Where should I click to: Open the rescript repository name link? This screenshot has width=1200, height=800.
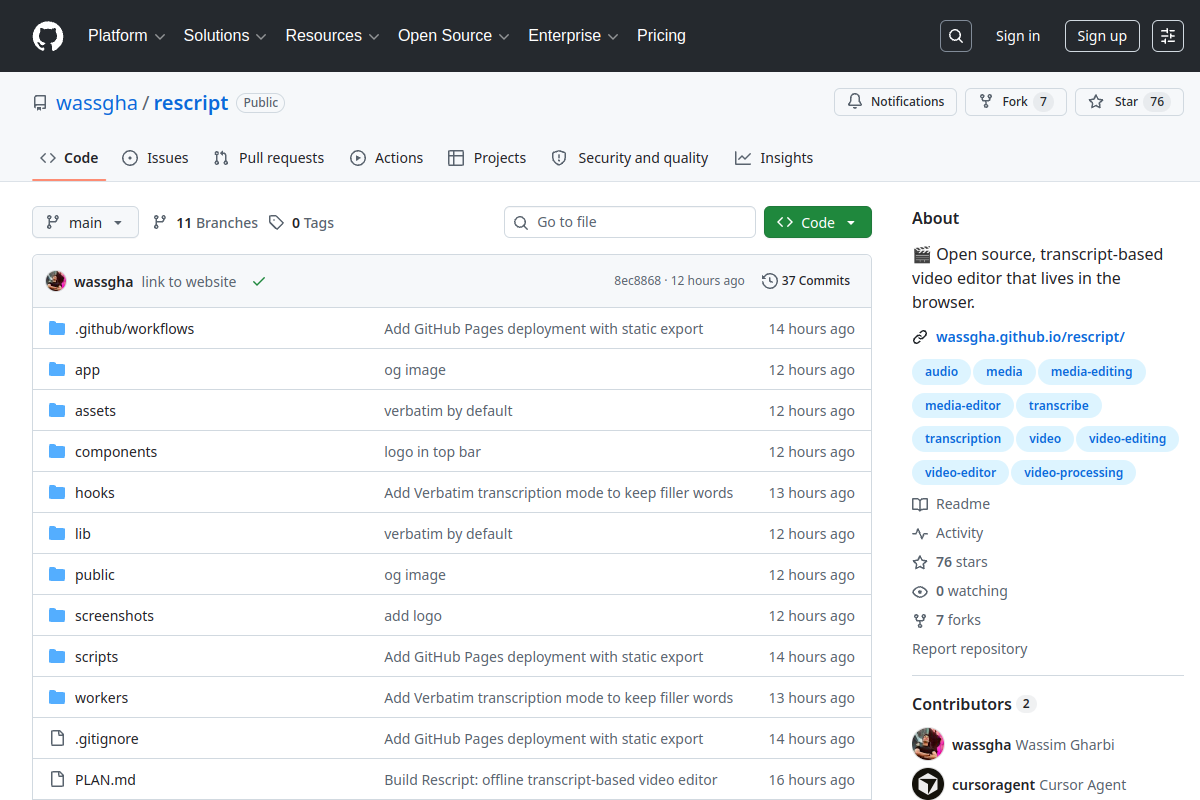pos(191,103)
